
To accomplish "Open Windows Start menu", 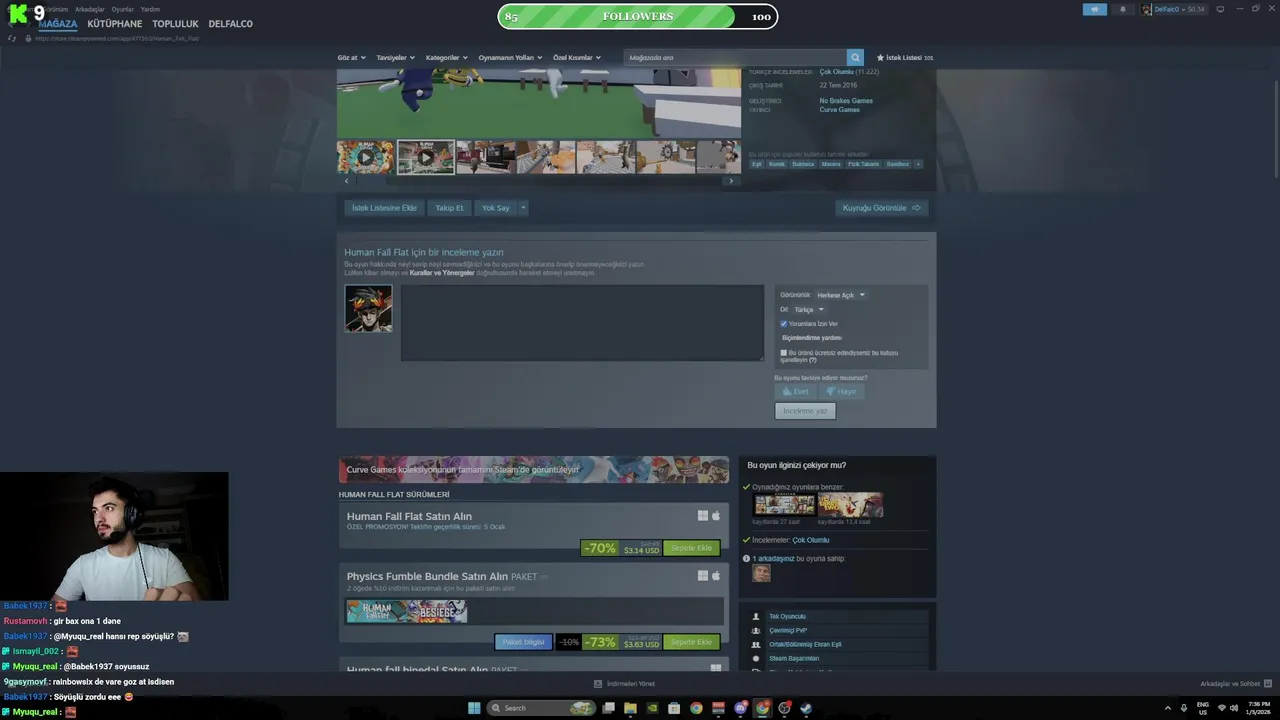I will coord(474,708).
